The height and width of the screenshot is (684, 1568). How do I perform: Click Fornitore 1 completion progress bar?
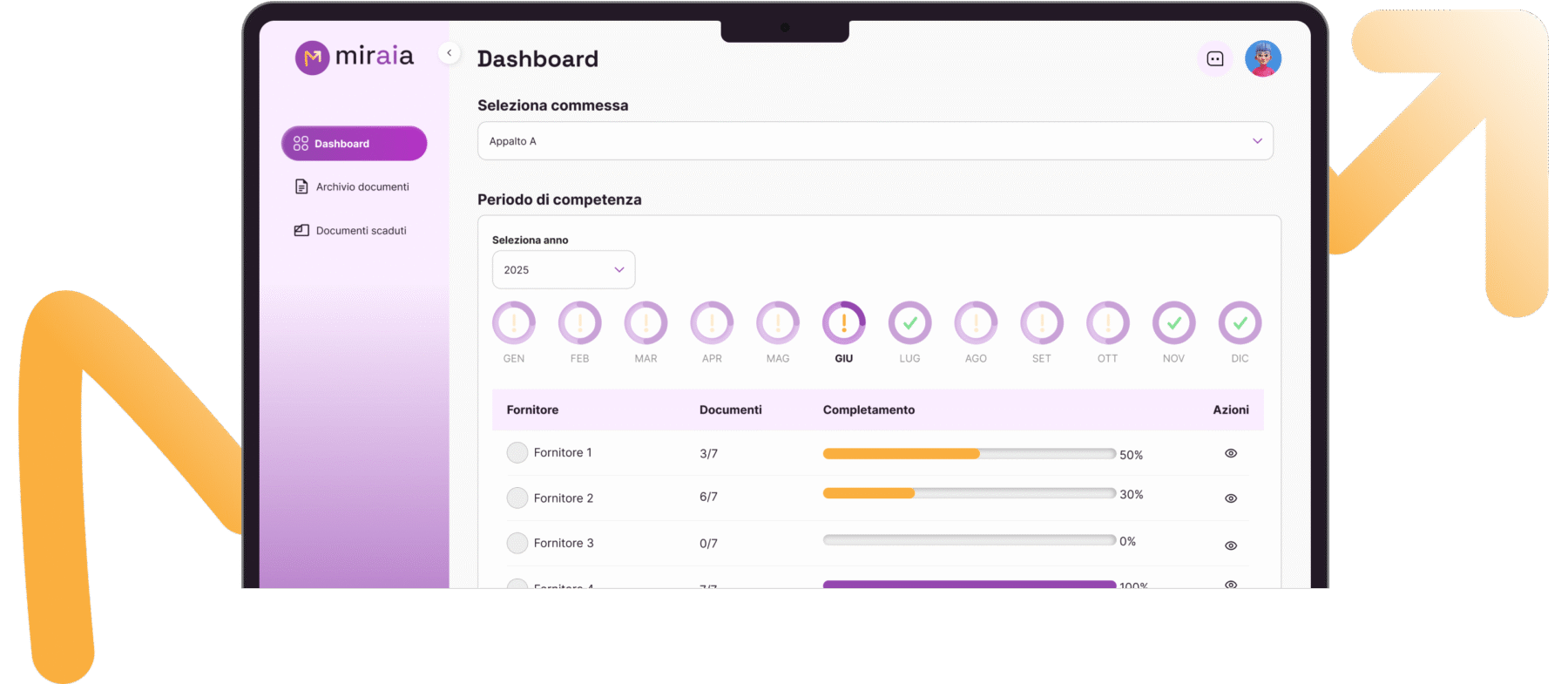coord(969,454)
